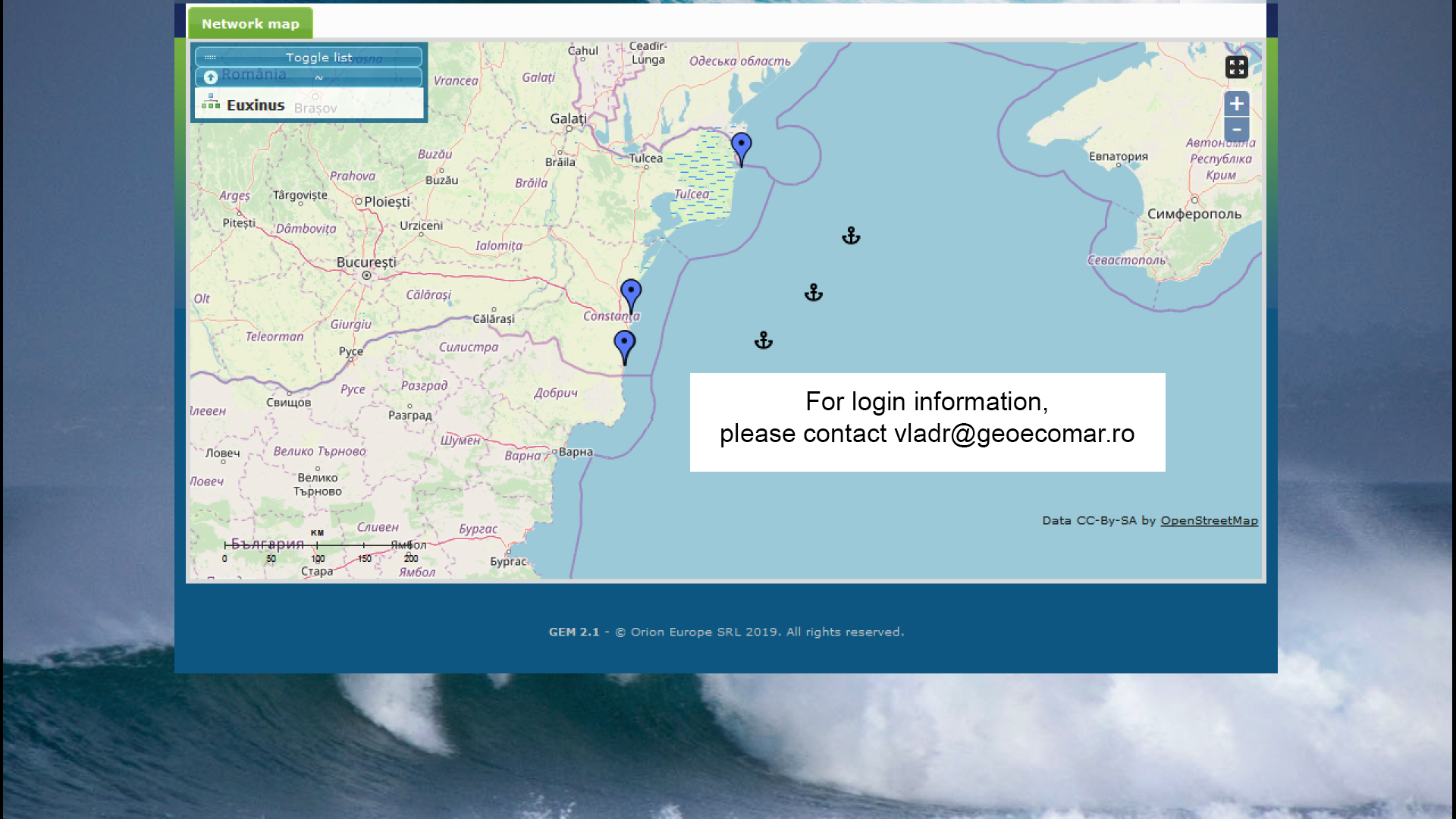The height and width of the screenshot is (819, 1456).
Task: Click the Toggle list button
Action: coord(309,57)
